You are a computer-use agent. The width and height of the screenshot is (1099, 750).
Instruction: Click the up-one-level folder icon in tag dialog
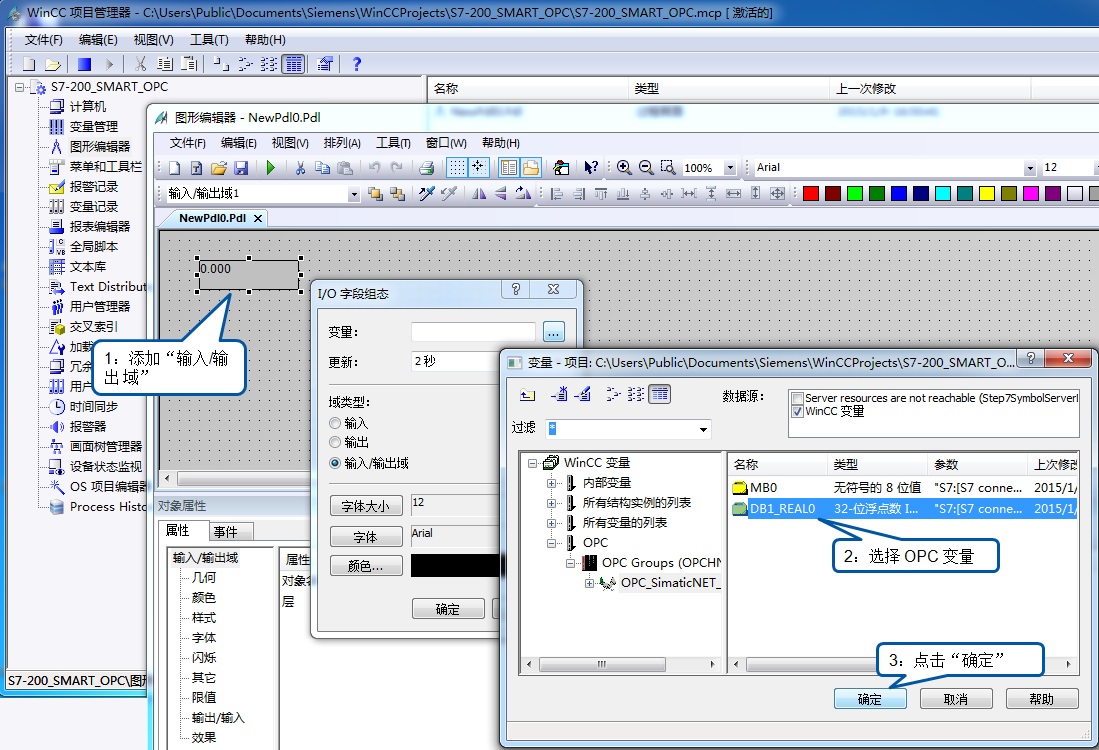coord(527,395)
